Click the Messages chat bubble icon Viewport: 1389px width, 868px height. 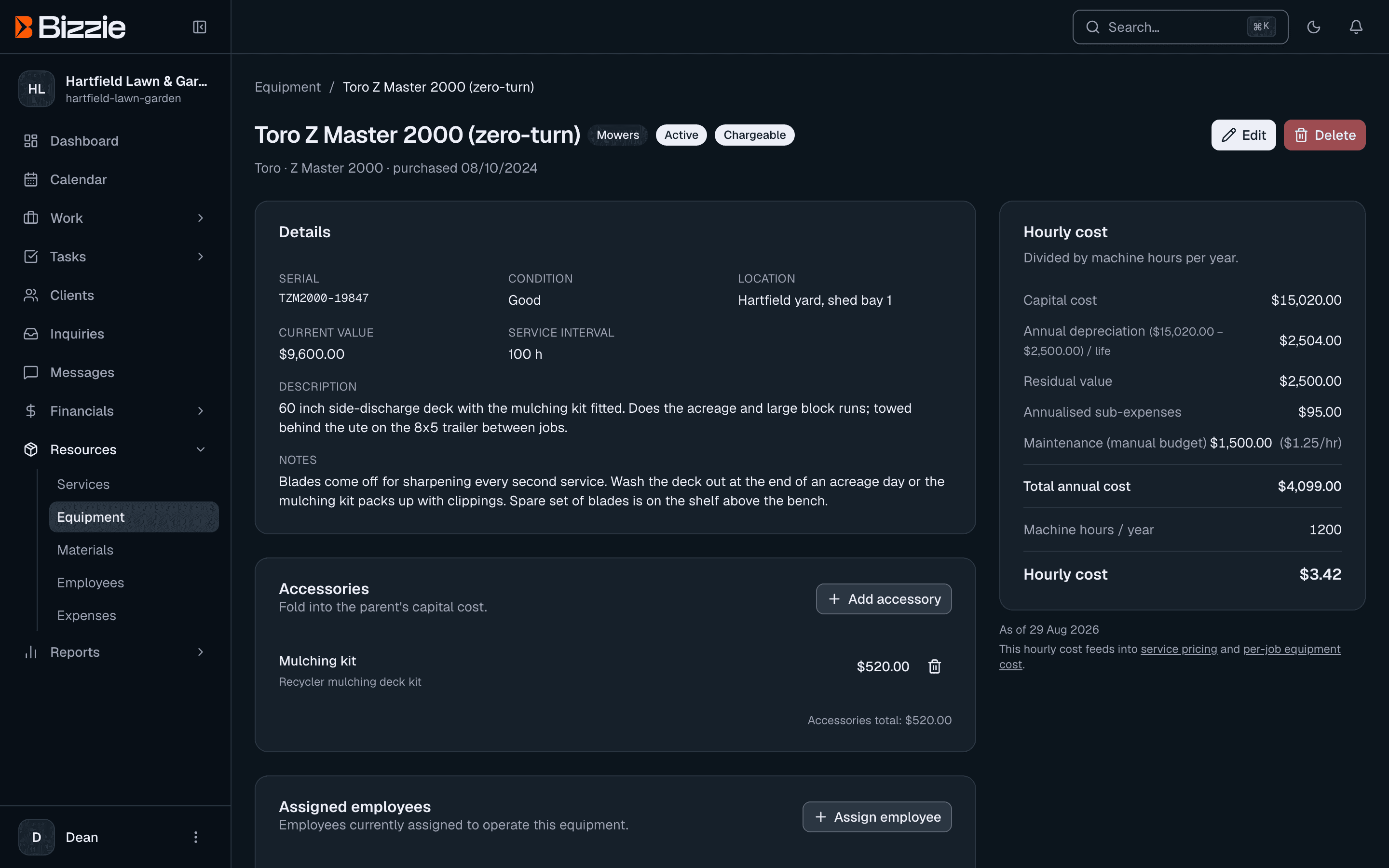click(31, 373)
